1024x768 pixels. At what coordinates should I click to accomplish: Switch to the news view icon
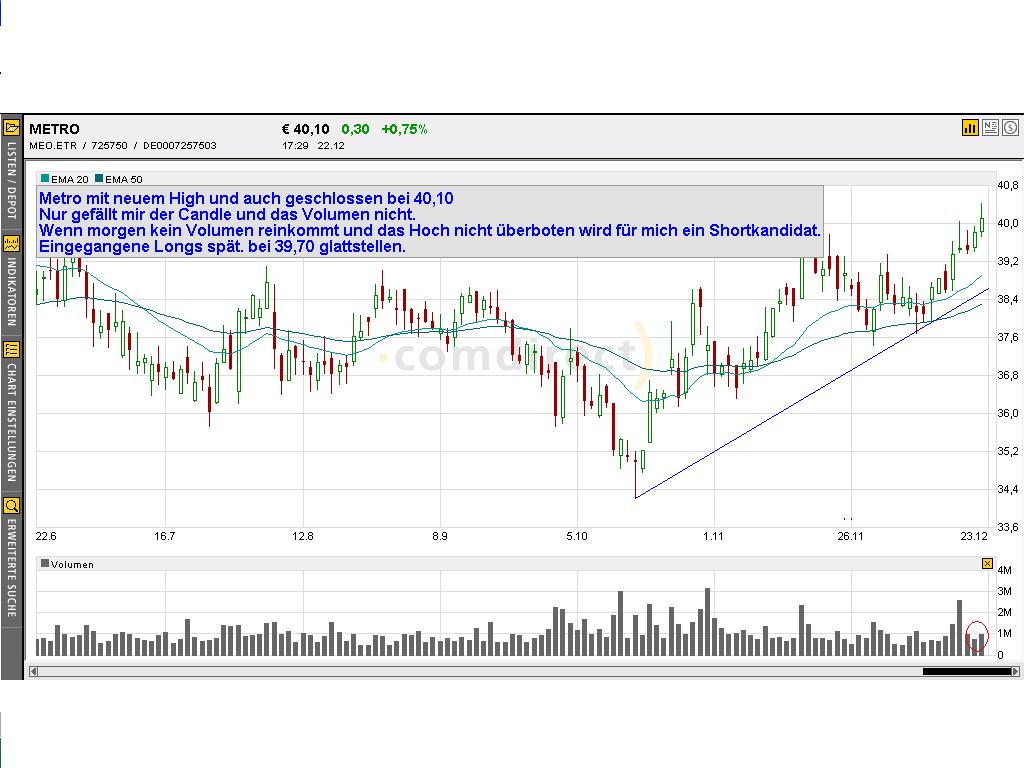click(990, 127)
